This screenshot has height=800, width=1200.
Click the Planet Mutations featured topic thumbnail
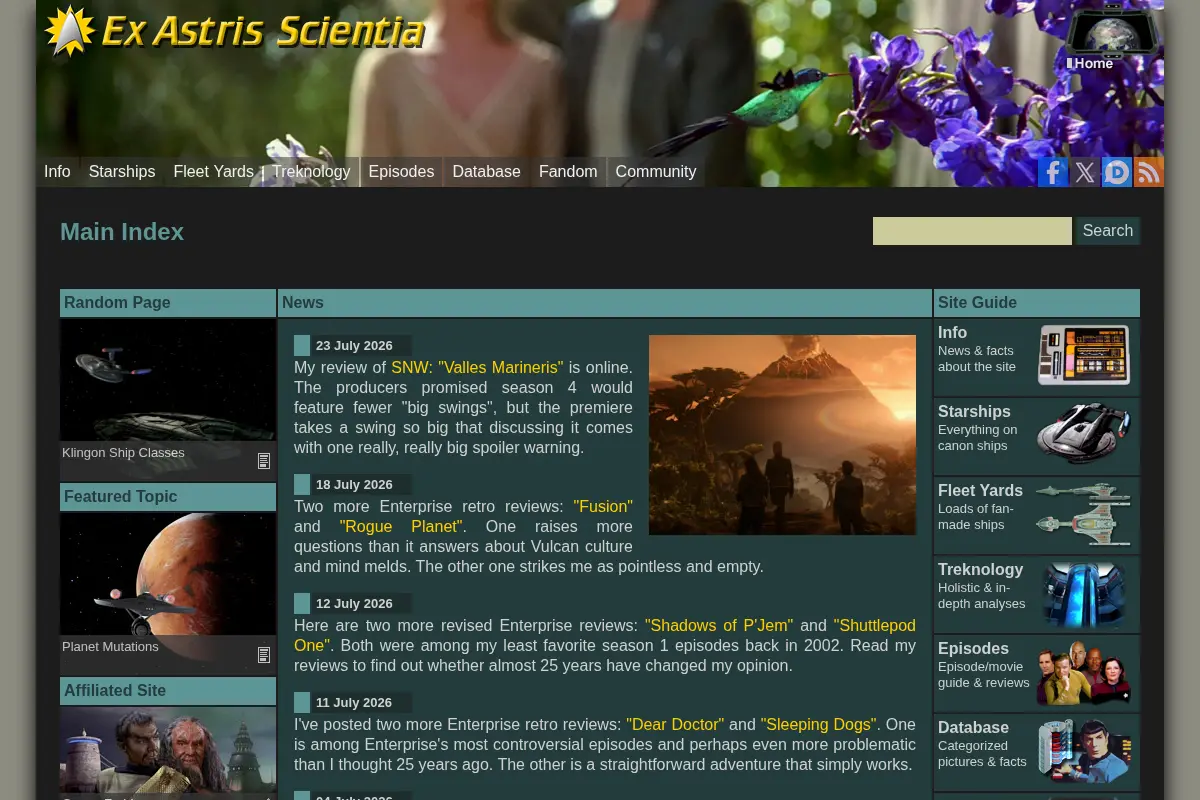(x=168, y=575)
